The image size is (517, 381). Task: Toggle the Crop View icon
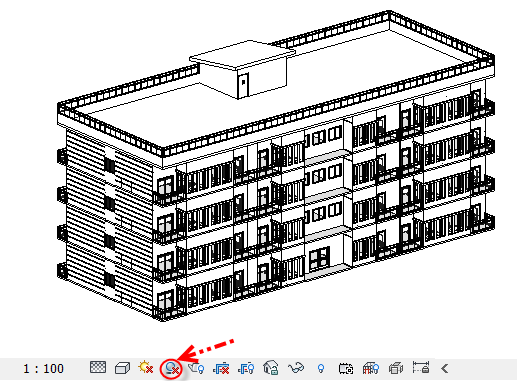[221, 368]
